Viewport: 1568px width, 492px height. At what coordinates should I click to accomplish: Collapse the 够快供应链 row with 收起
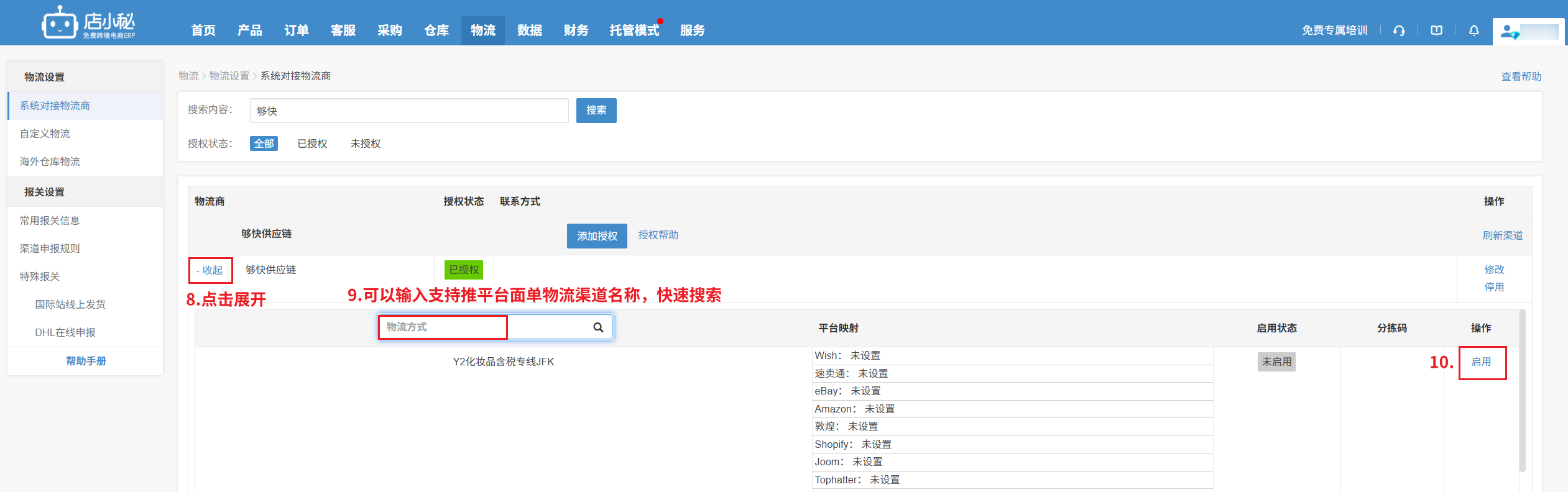[210, 270]
